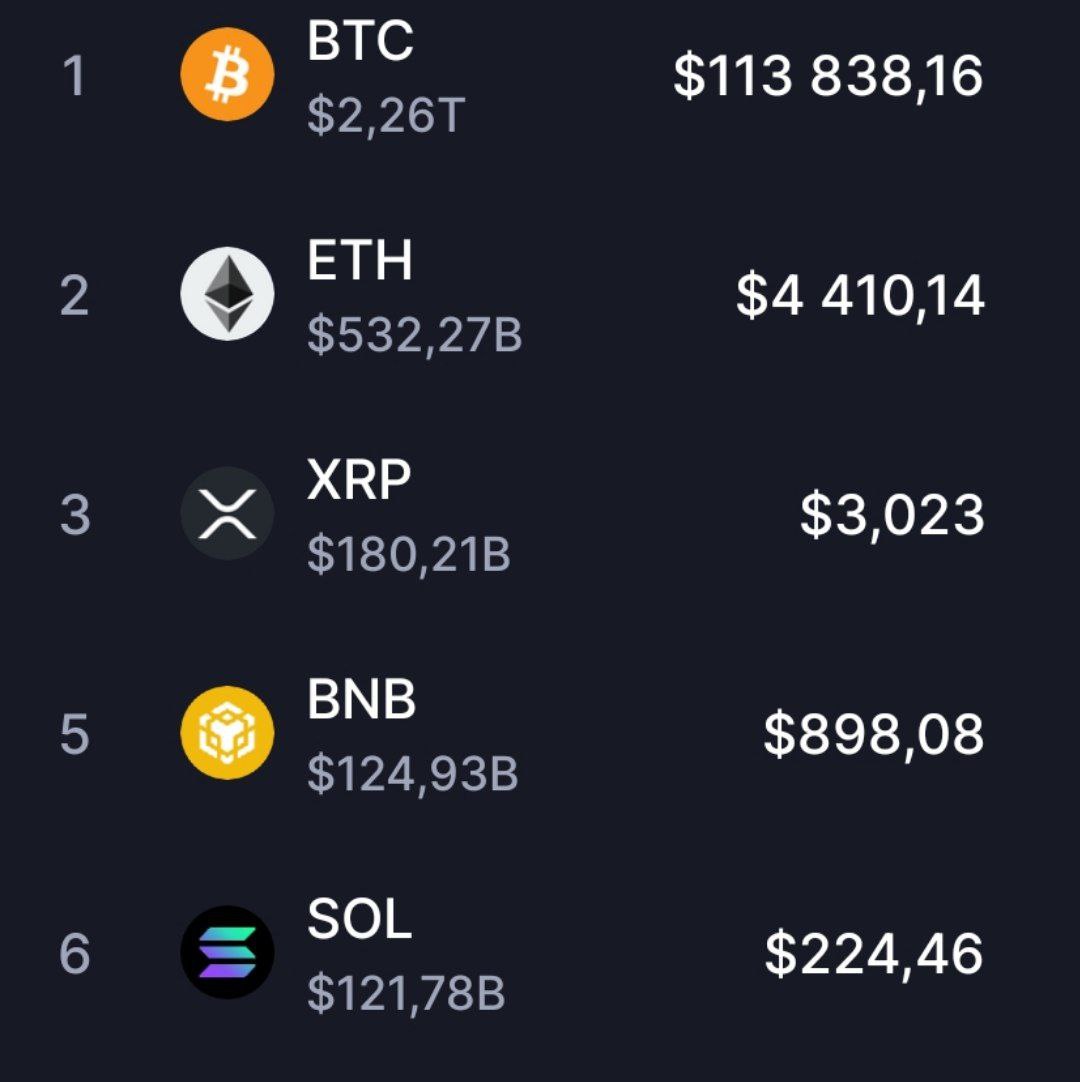Select the XRP ticker name
1080x1082 pixels.
[359, 481]
